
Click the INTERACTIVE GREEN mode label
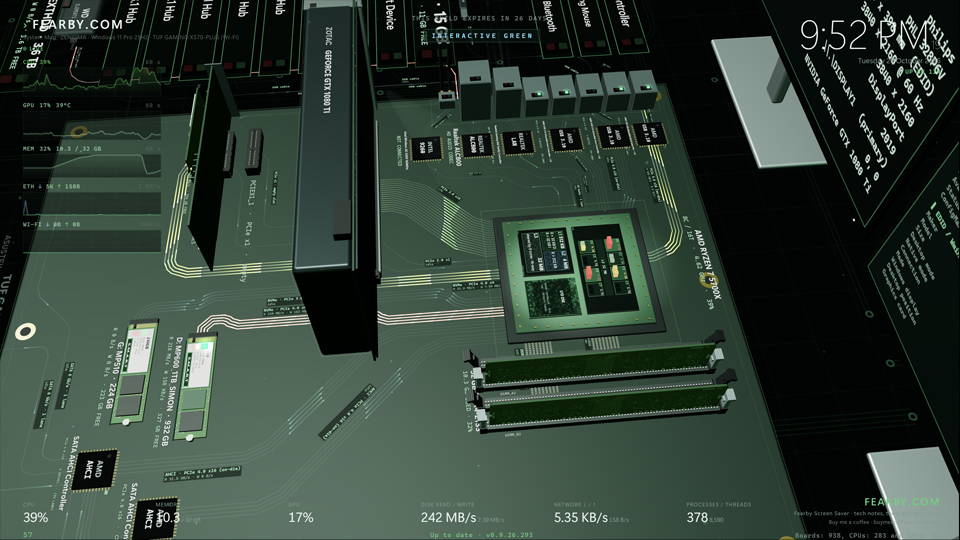[482, 36]
